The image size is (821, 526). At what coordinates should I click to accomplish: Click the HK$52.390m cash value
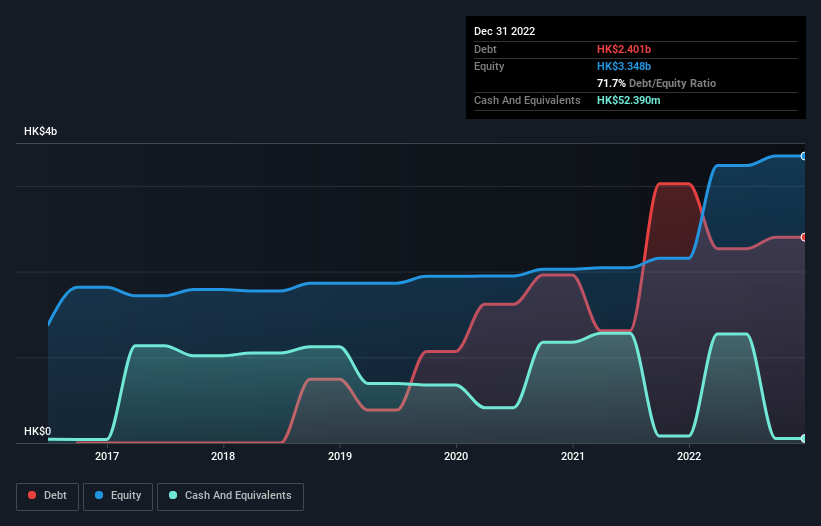click(x=628, y=100)
